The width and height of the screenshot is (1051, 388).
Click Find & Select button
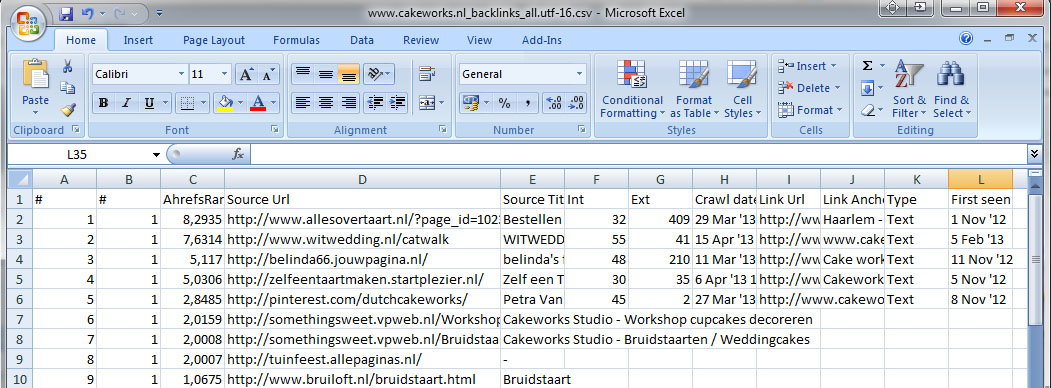click(x=951, y=90)
